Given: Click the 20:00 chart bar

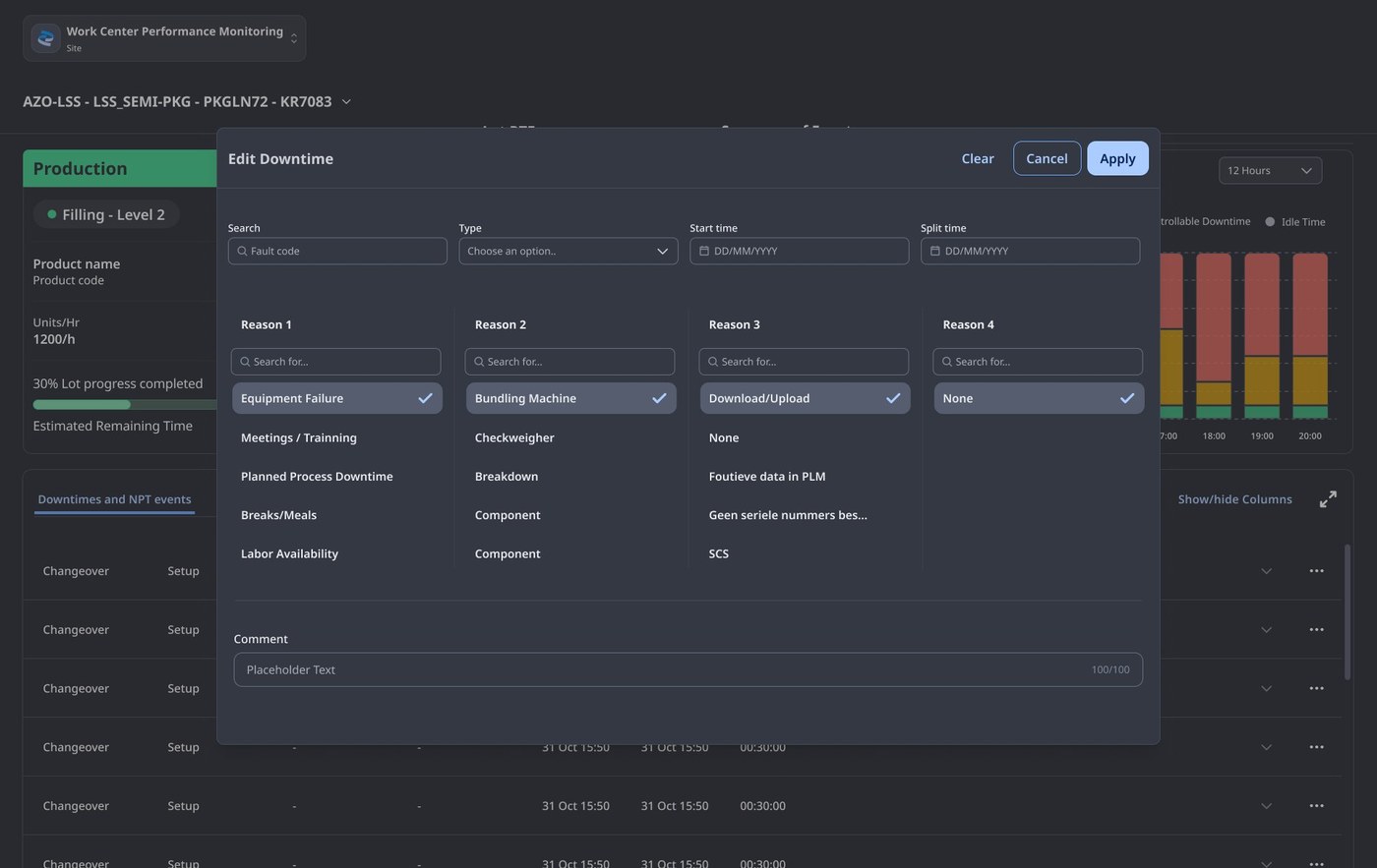Looking at the screenshot, I should click(1310, 336).
